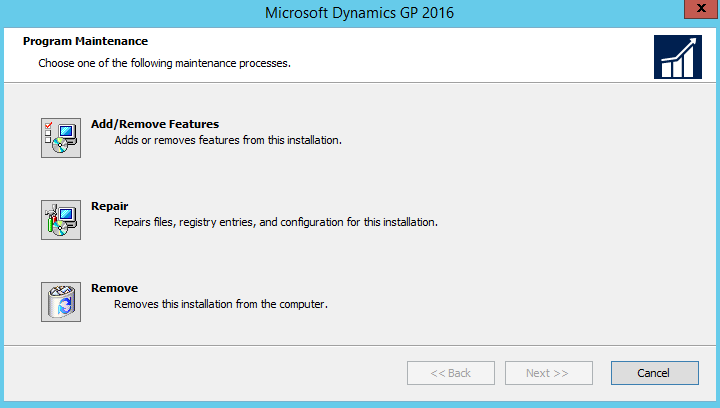Click the Dynamics GP chart logo
720x408 pixels.
pyautogui.click(x=677, y=57)
